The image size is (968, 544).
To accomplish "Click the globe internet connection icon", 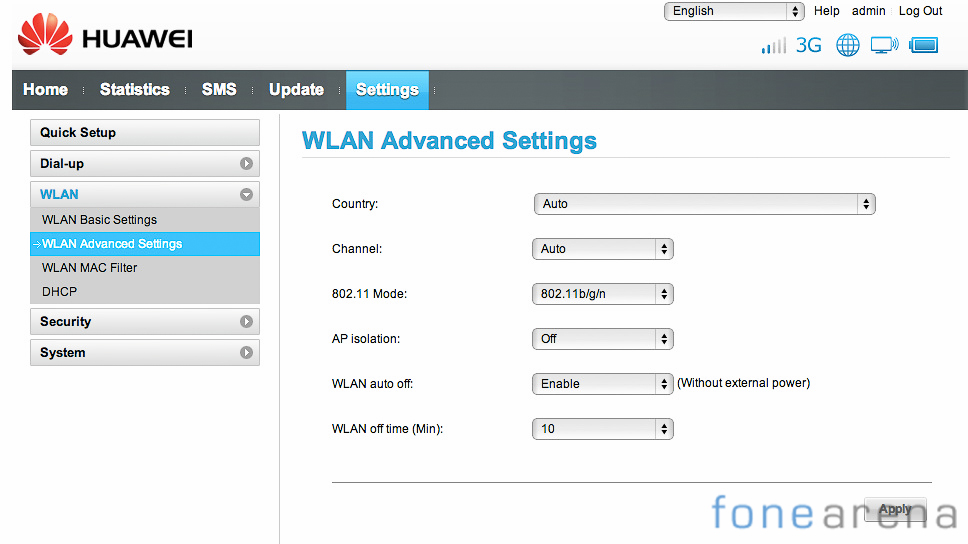I will (848, 45).
